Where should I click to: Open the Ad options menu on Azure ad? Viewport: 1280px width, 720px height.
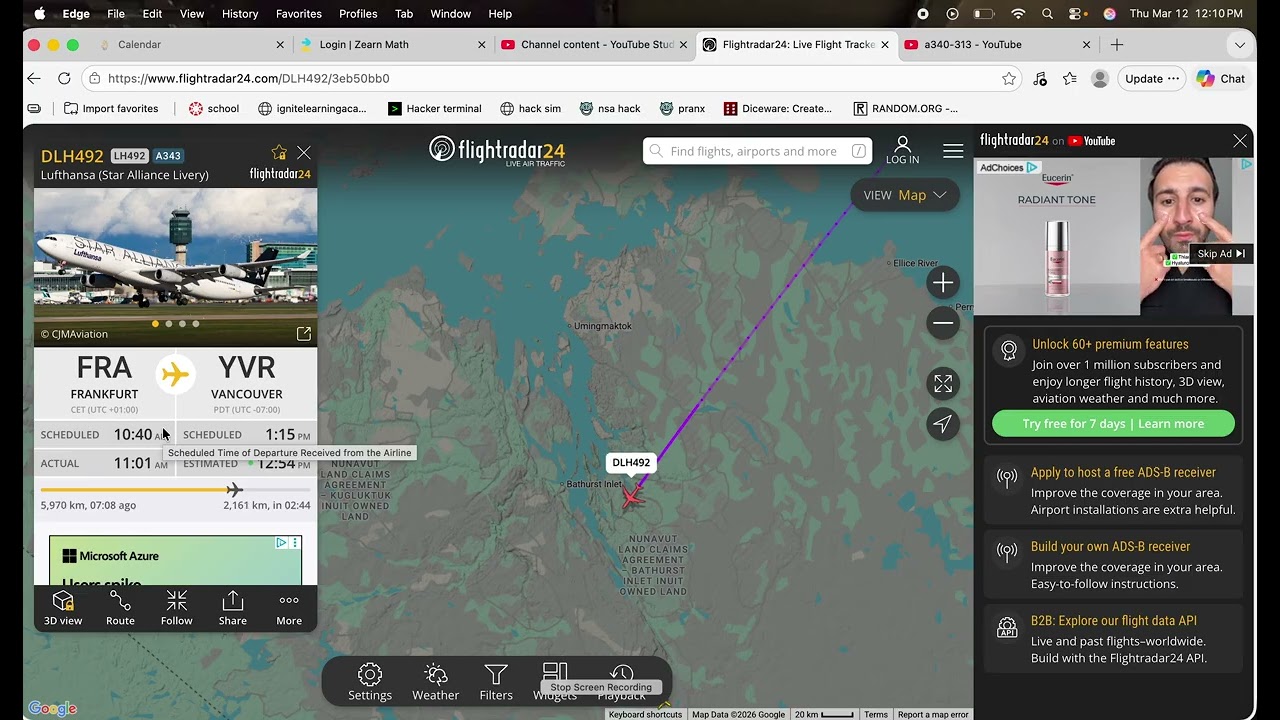295,543
